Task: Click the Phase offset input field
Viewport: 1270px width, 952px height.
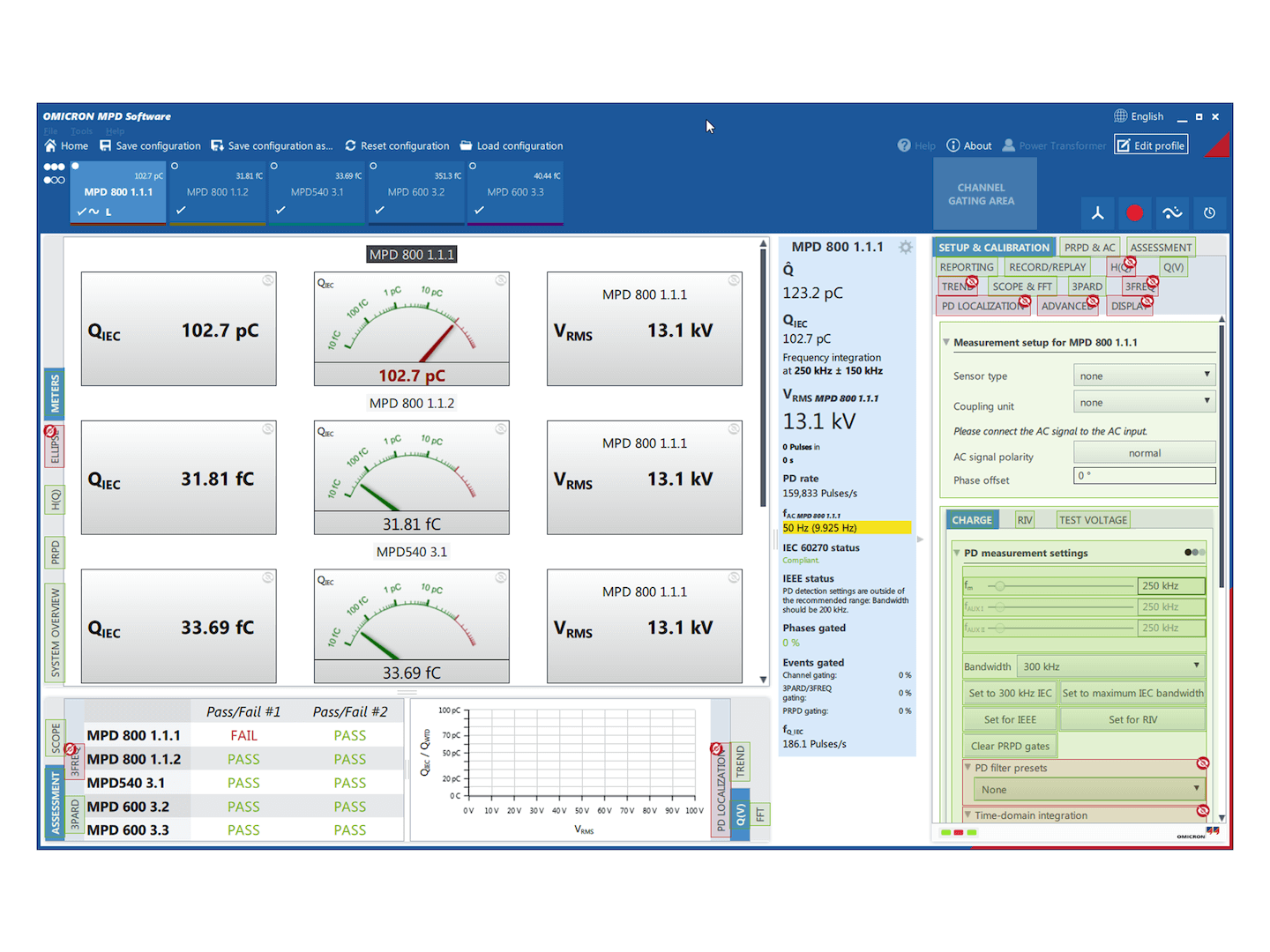Action: 1144,475
